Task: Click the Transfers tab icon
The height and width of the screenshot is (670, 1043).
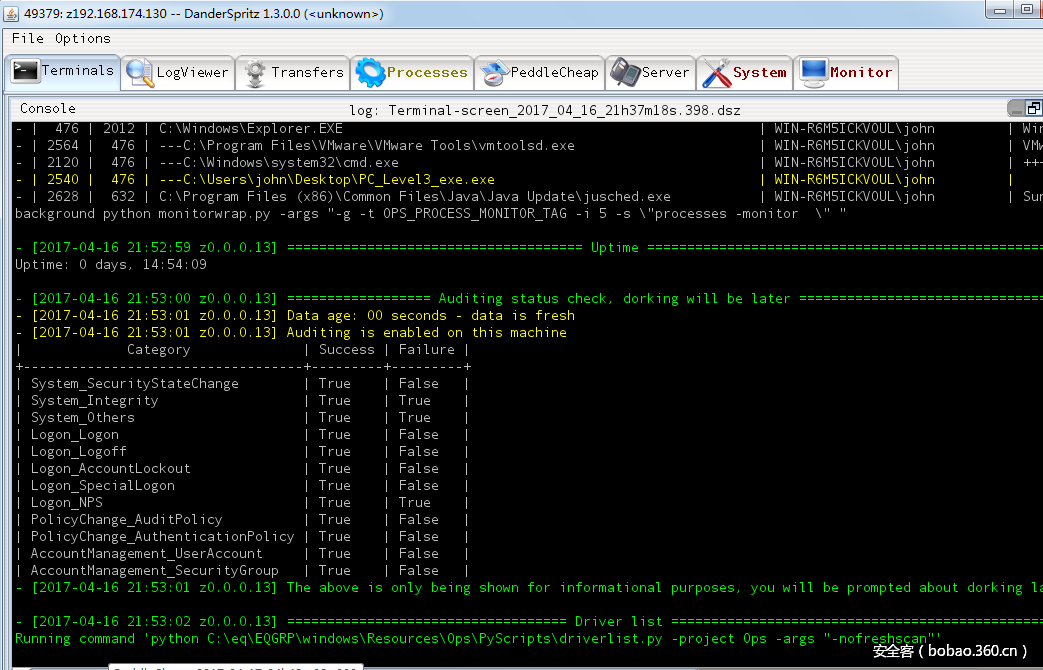Action: (255, 73)
